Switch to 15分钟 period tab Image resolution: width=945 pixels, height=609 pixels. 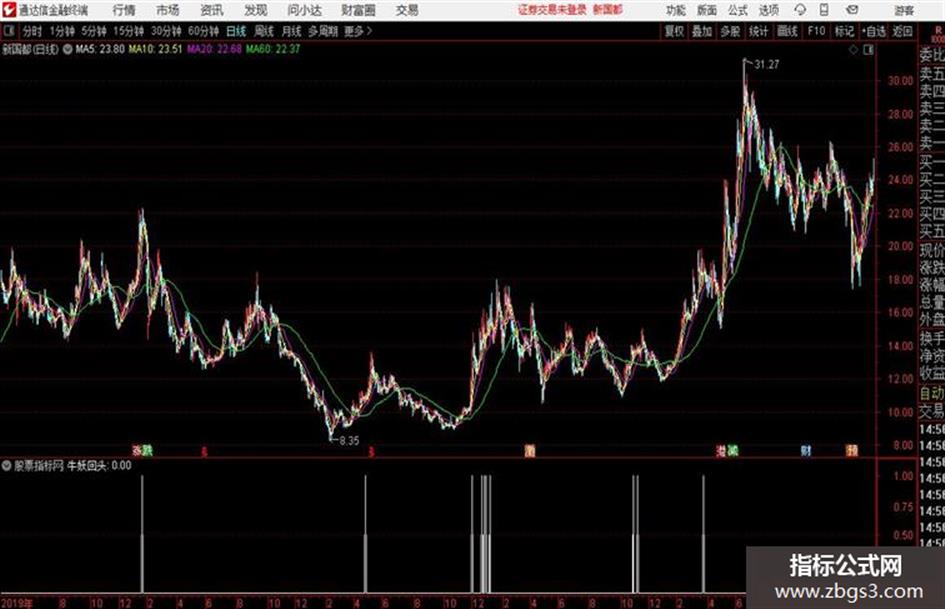[x=128, y=31]
